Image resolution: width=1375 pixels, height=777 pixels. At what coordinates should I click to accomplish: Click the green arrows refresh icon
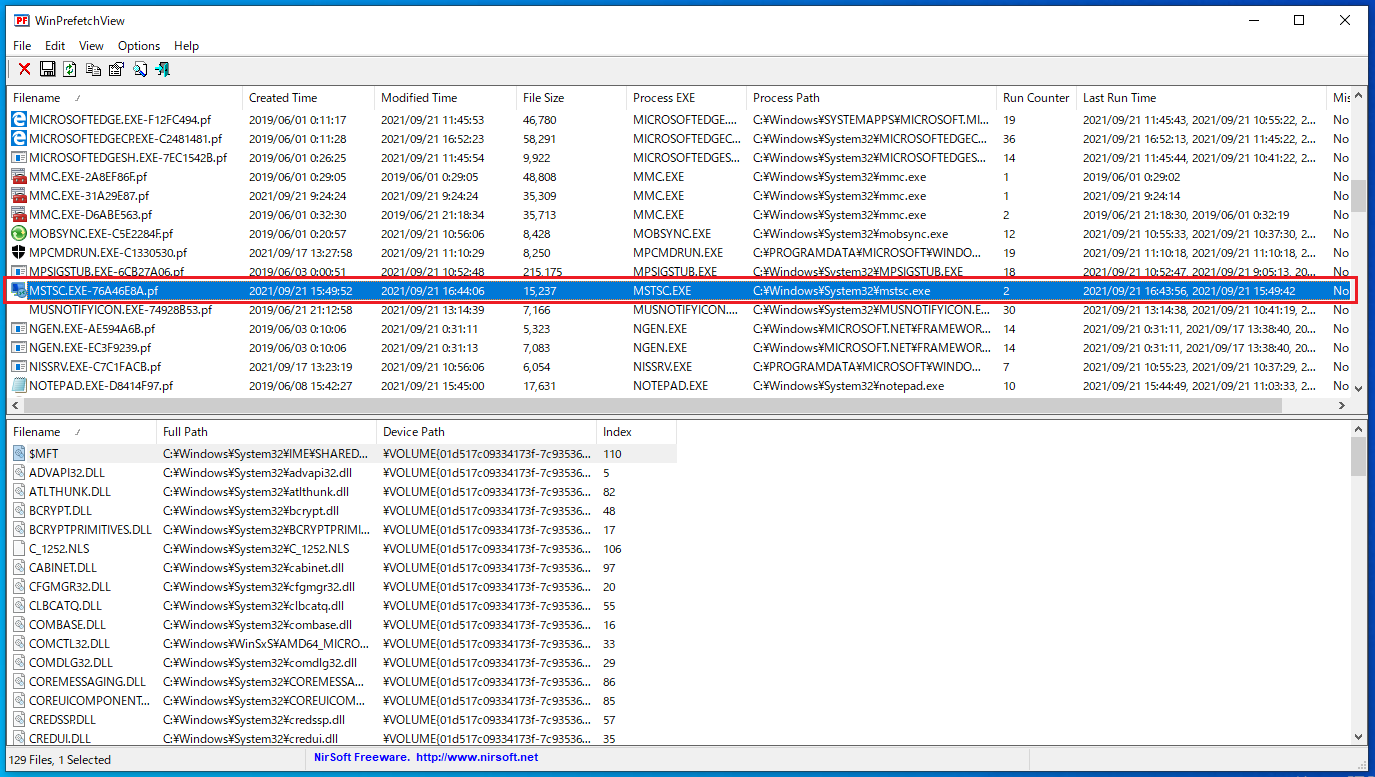(x=70, y=69)
